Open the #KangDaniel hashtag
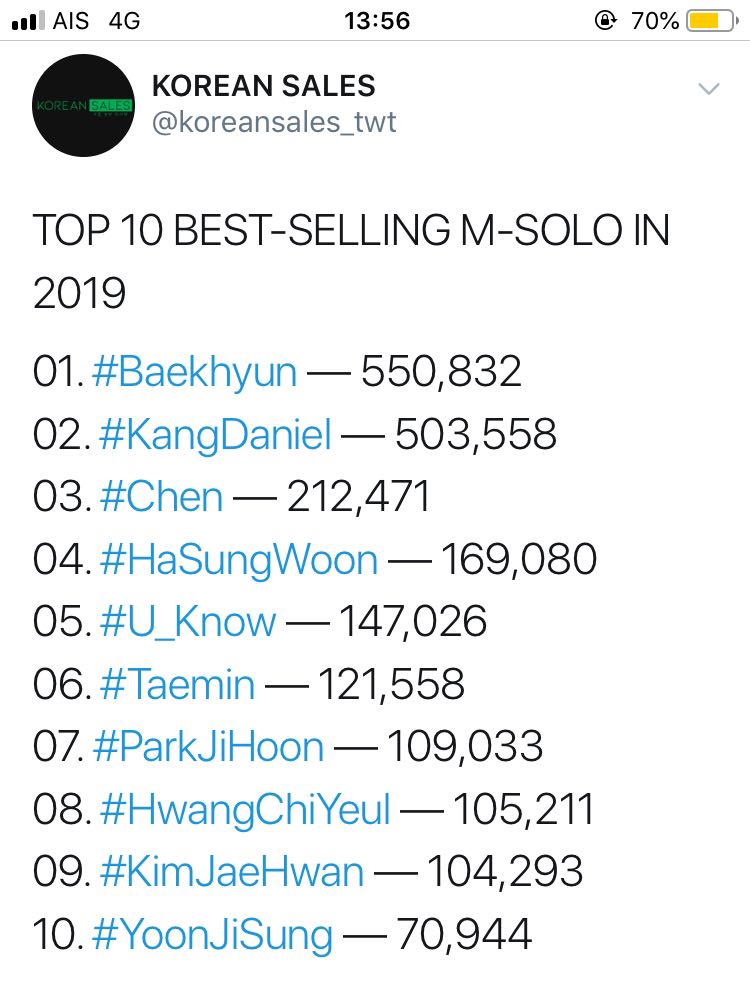This screenshot has height=1003, width=750. click(216, 434)
